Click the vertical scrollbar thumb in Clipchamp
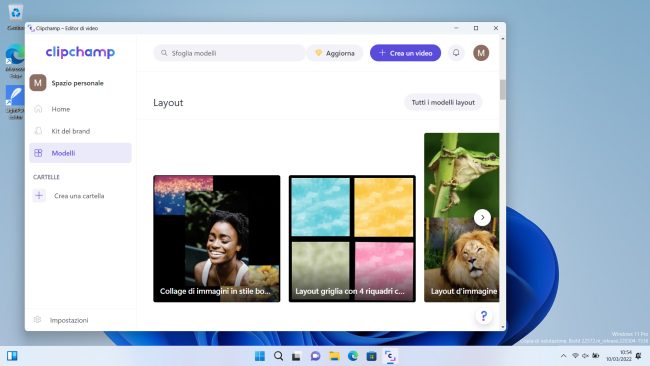Image resolution: width=650 pixels, height=366 pixels. click(503, 90)
